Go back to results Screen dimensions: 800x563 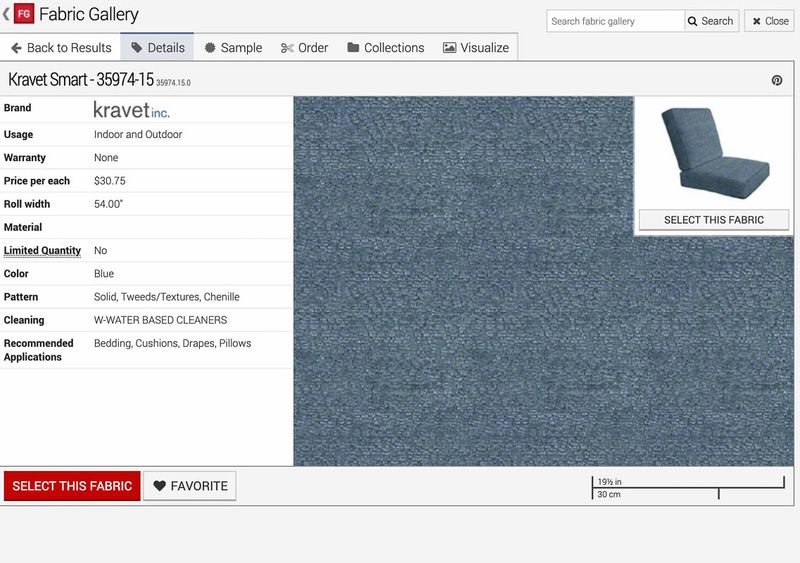[61, 47]
